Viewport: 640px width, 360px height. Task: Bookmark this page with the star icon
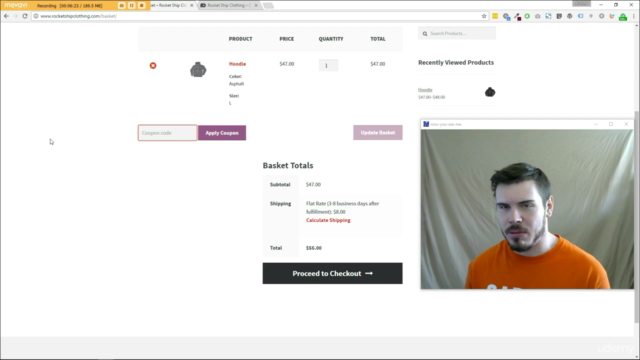[484, 16]
